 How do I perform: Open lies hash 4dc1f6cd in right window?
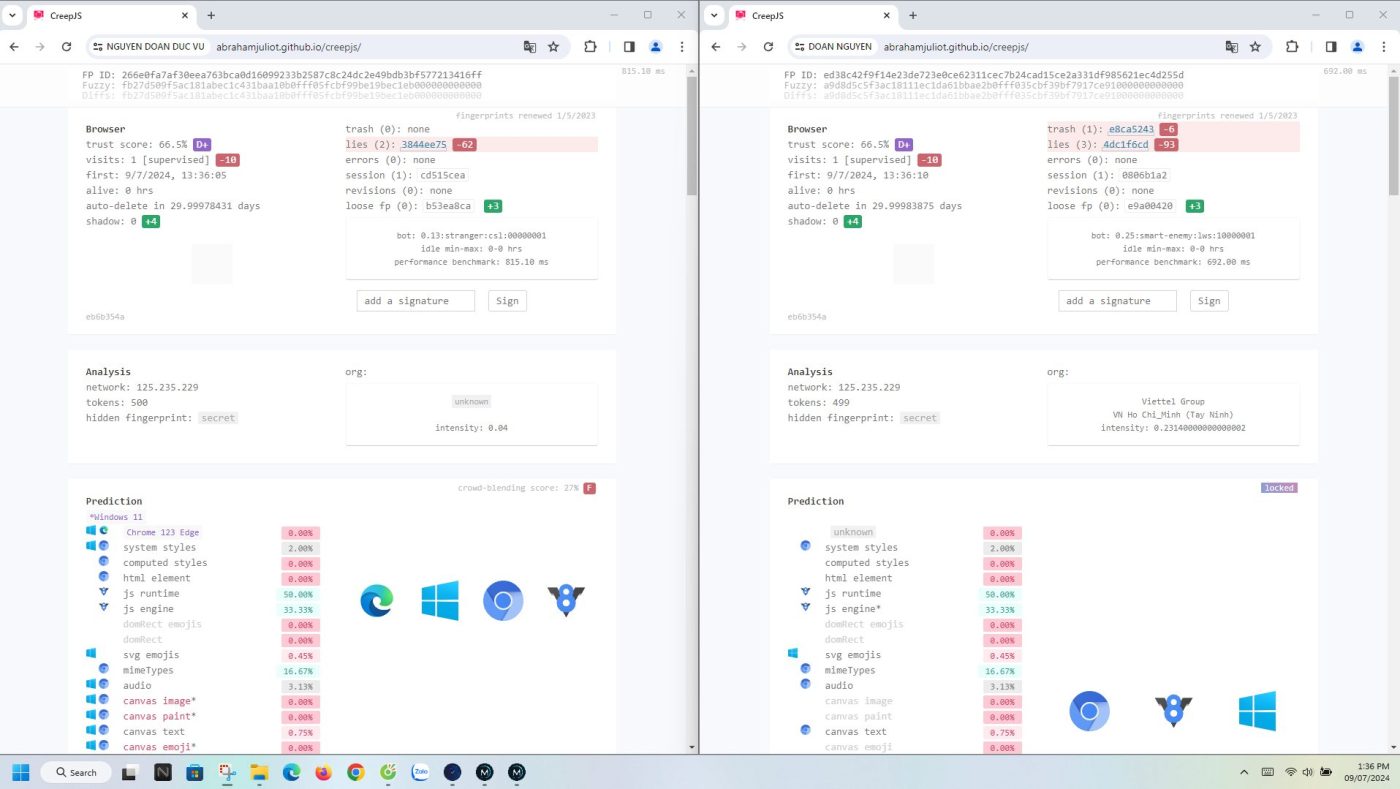tap(1126, 145)
